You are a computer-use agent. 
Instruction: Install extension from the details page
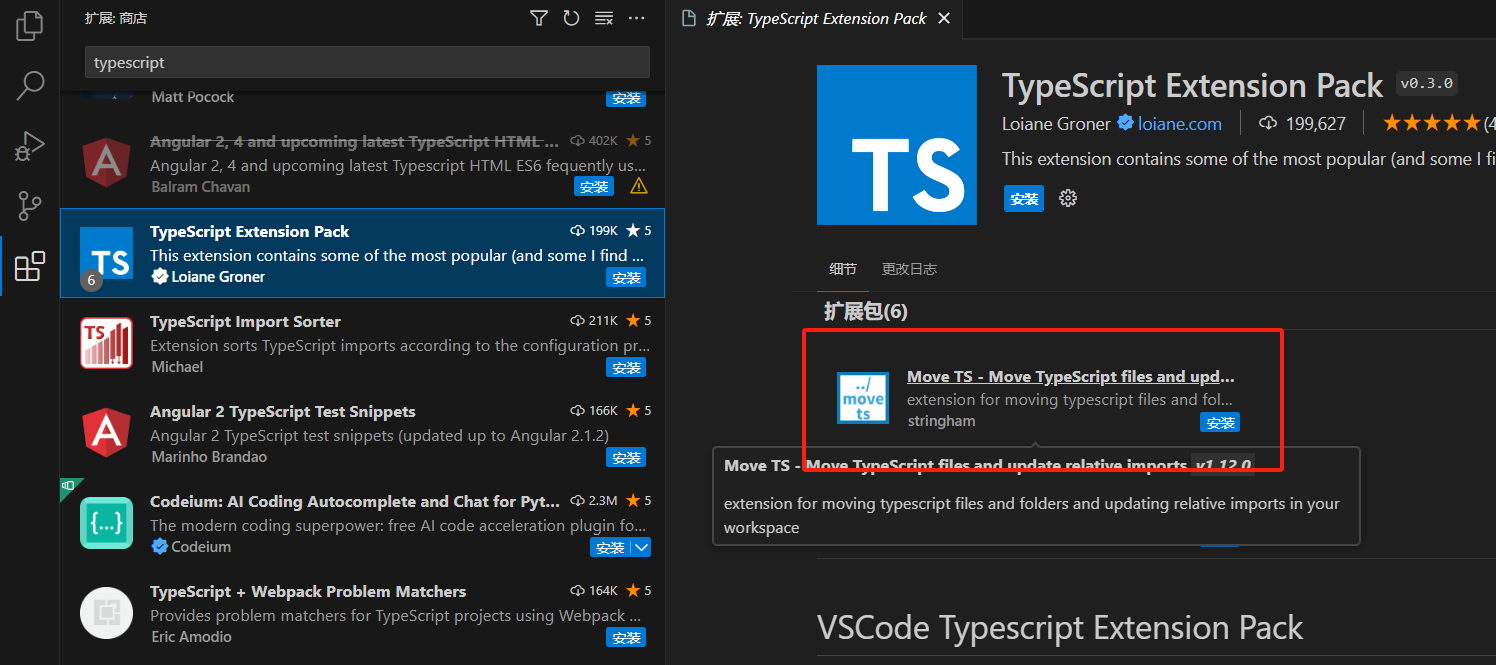(1024, 198)
